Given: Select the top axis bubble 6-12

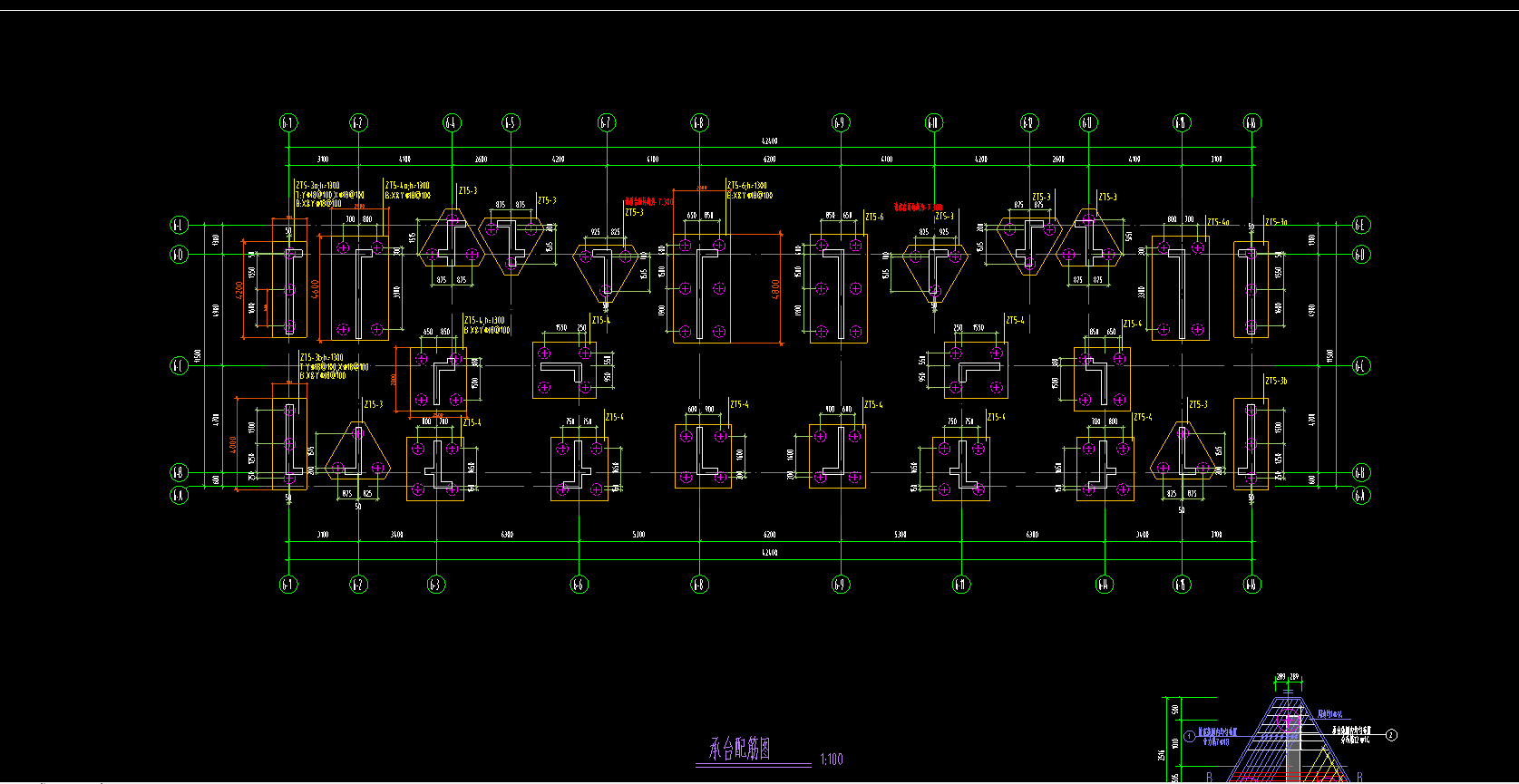Looking at the screenshot, I should tap(1028, 122).
